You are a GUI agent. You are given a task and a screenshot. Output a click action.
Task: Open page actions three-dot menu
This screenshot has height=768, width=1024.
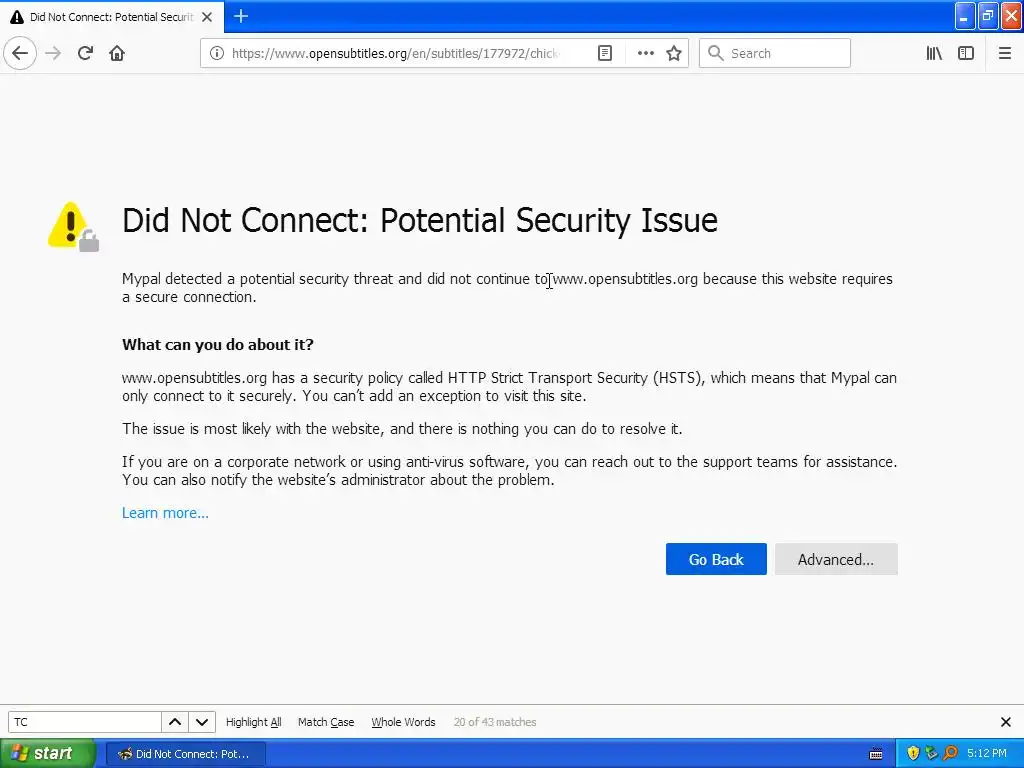tap(646, 53)
